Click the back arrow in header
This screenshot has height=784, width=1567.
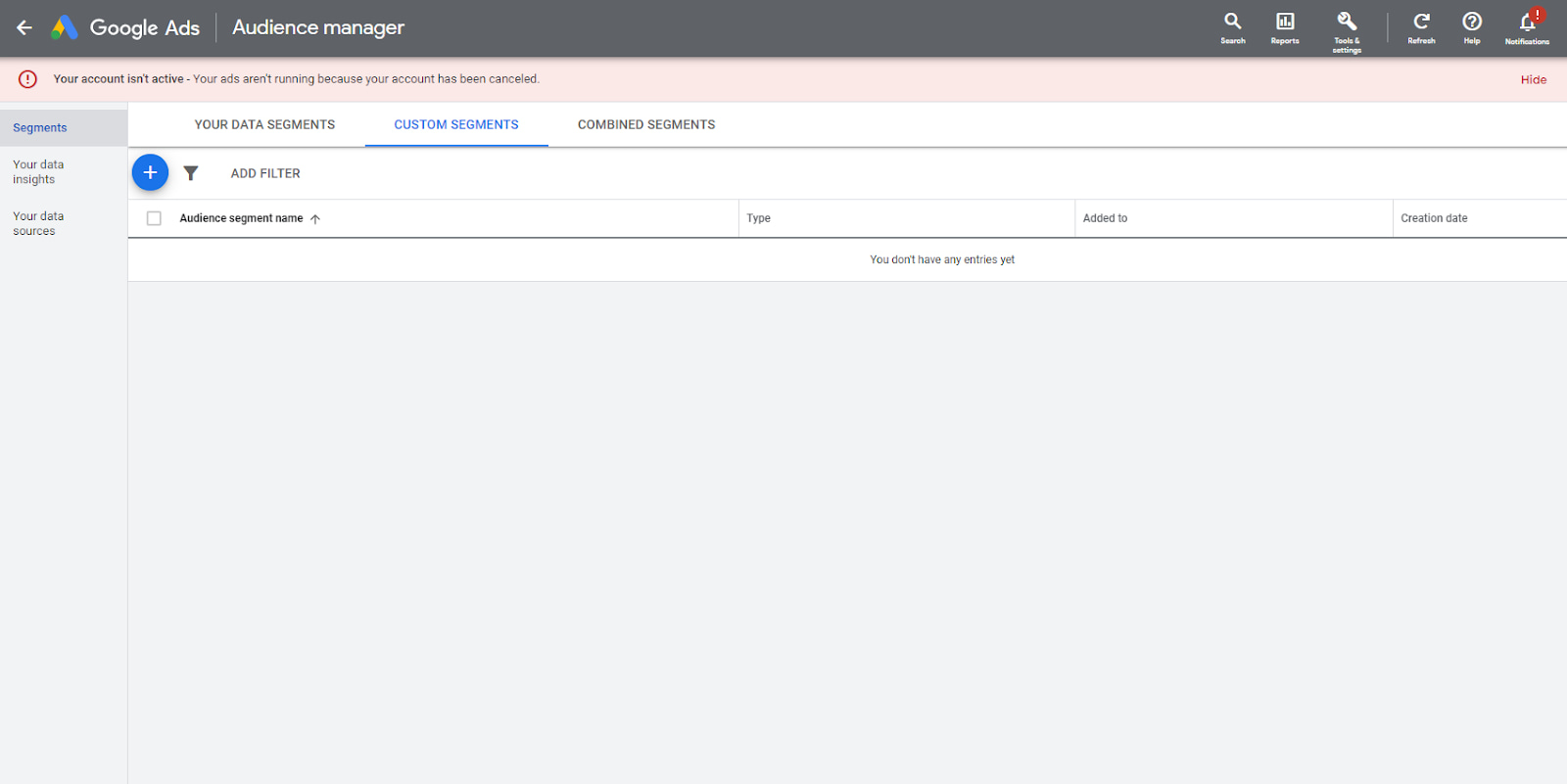(24, 27)
